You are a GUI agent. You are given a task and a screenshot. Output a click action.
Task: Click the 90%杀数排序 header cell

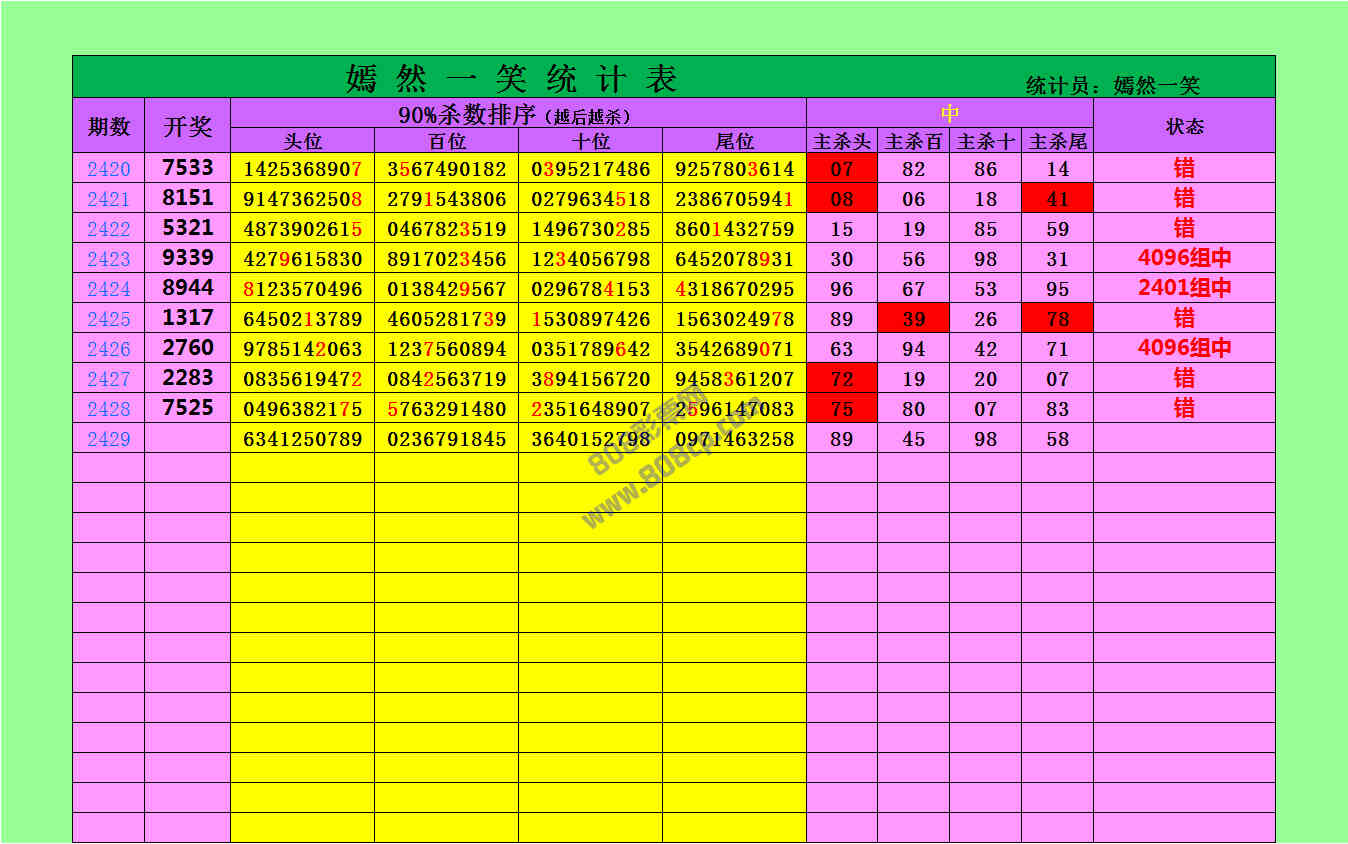coord(517,114)
